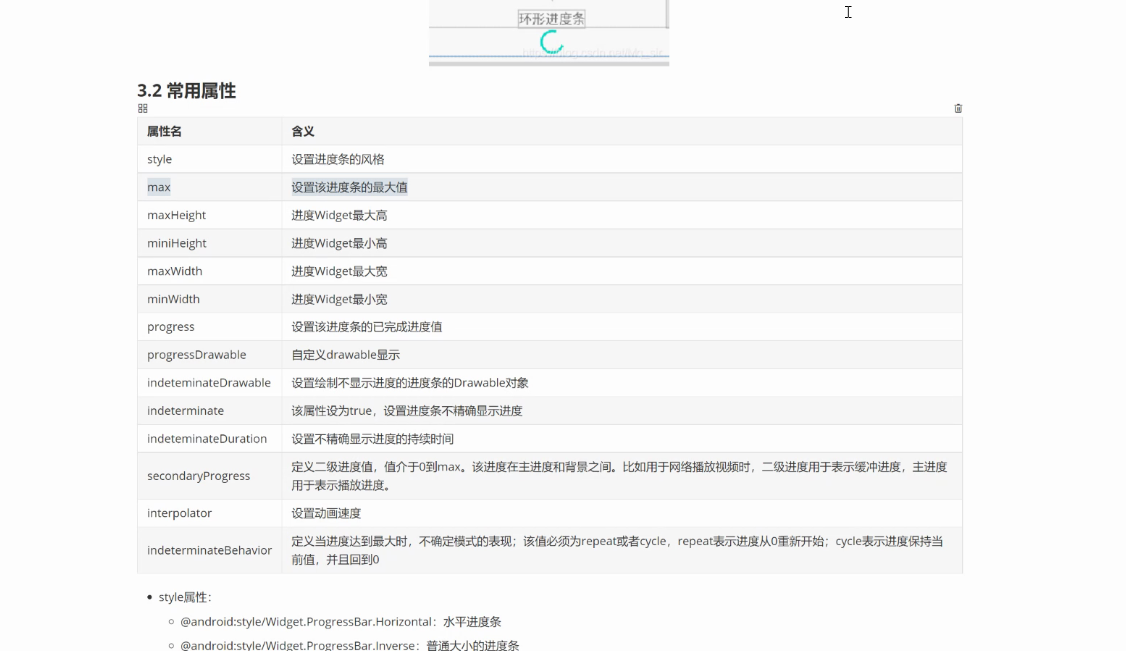The image size is (1126, 651).
Task: Click the '设置绘制不显示进度的进度条的Drawable对象' description
Action: pyautogui.click(x=410, y=383)
